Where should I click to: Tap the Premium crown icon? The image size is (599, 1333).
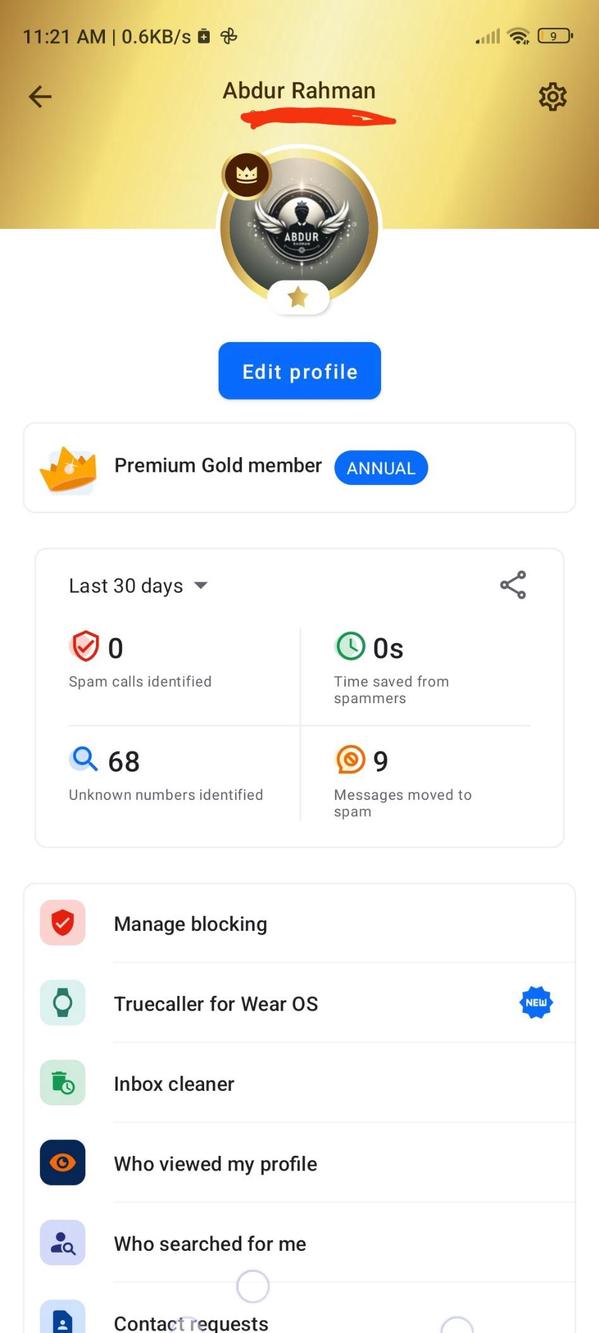[68, 466]
